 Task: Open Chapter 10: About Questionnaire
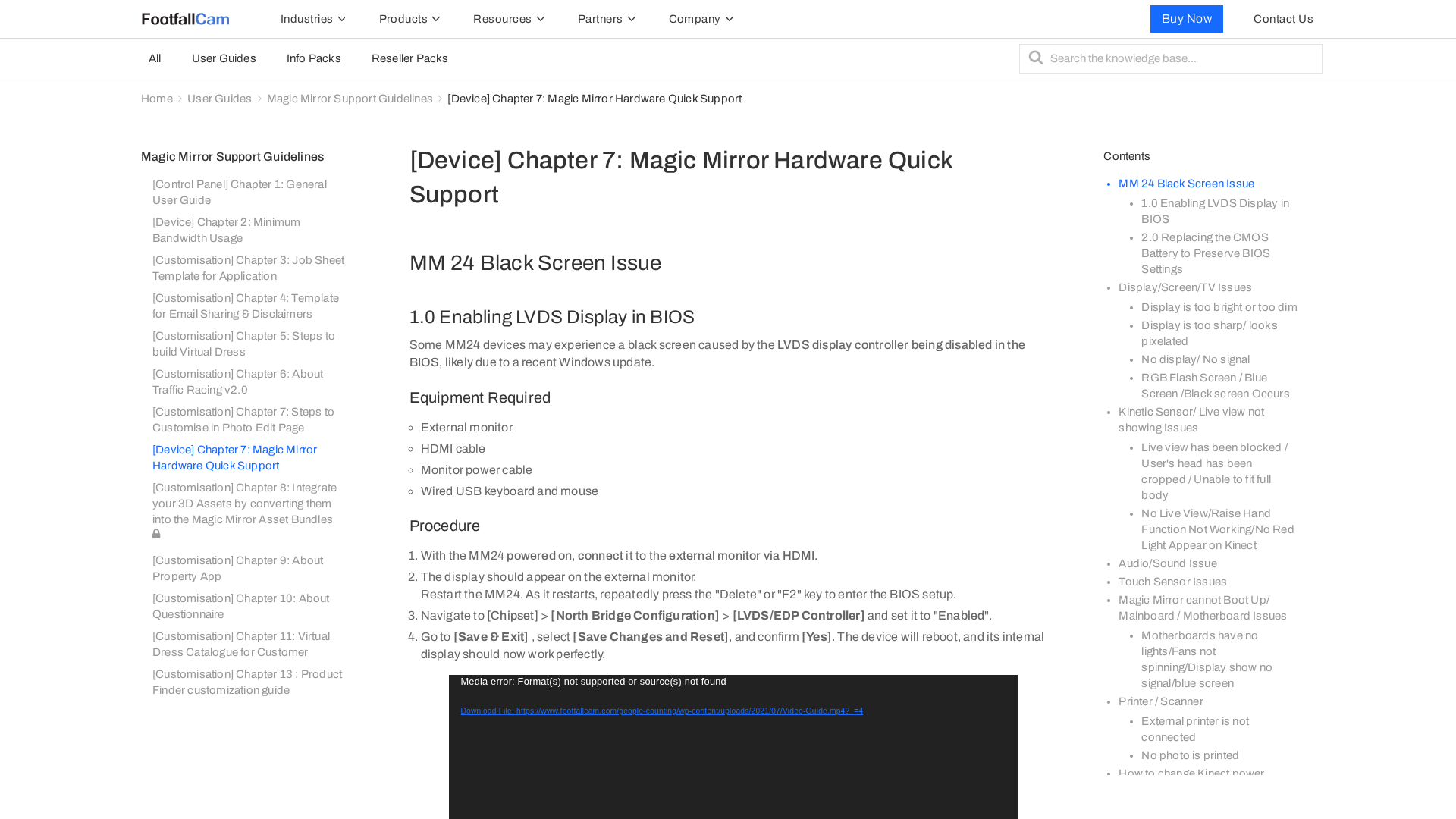tap(240, 606)
